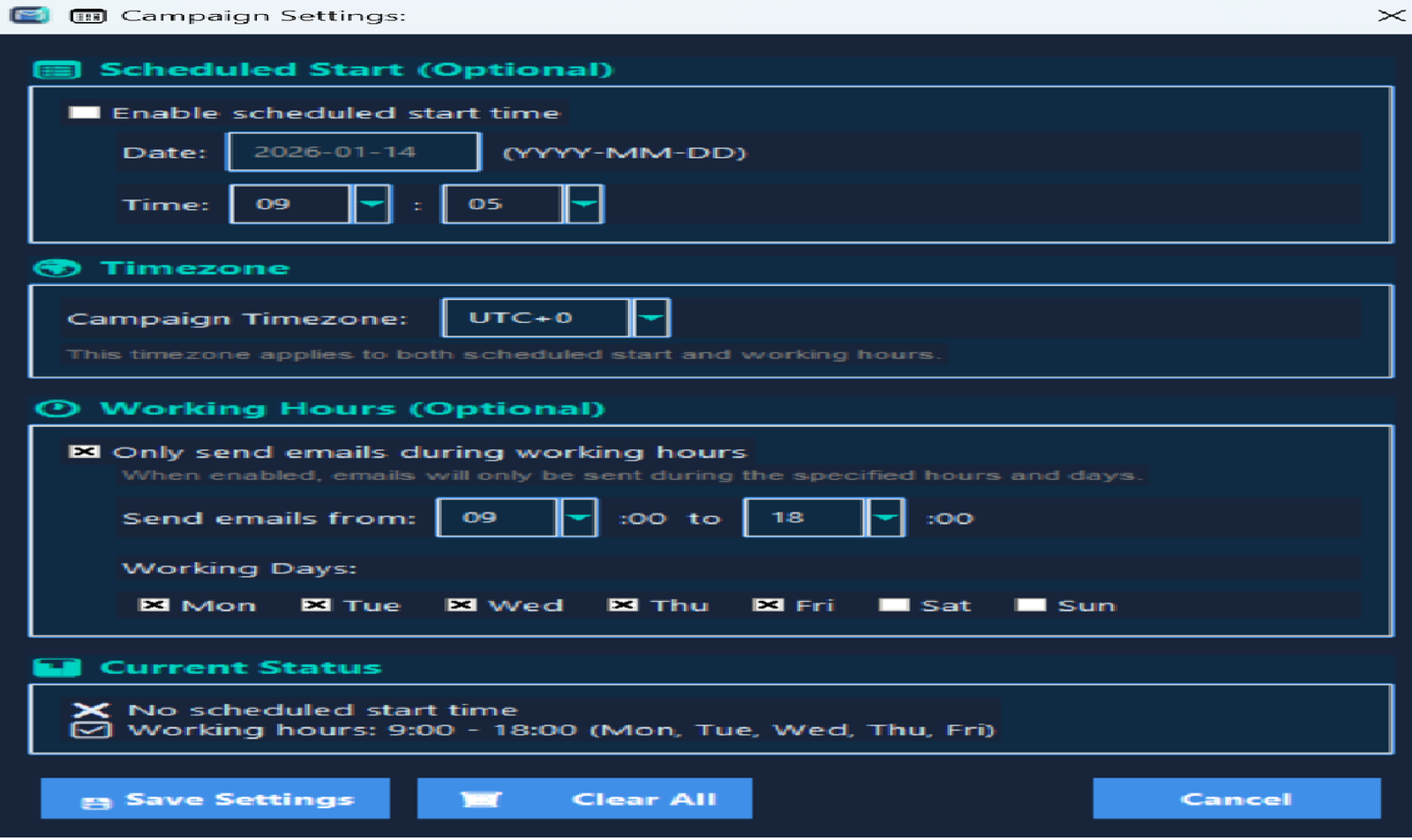Check the Sat working day box
The height and width of the screenshot is (840, 1412).
pyautogui.click(x=894, y=605)
